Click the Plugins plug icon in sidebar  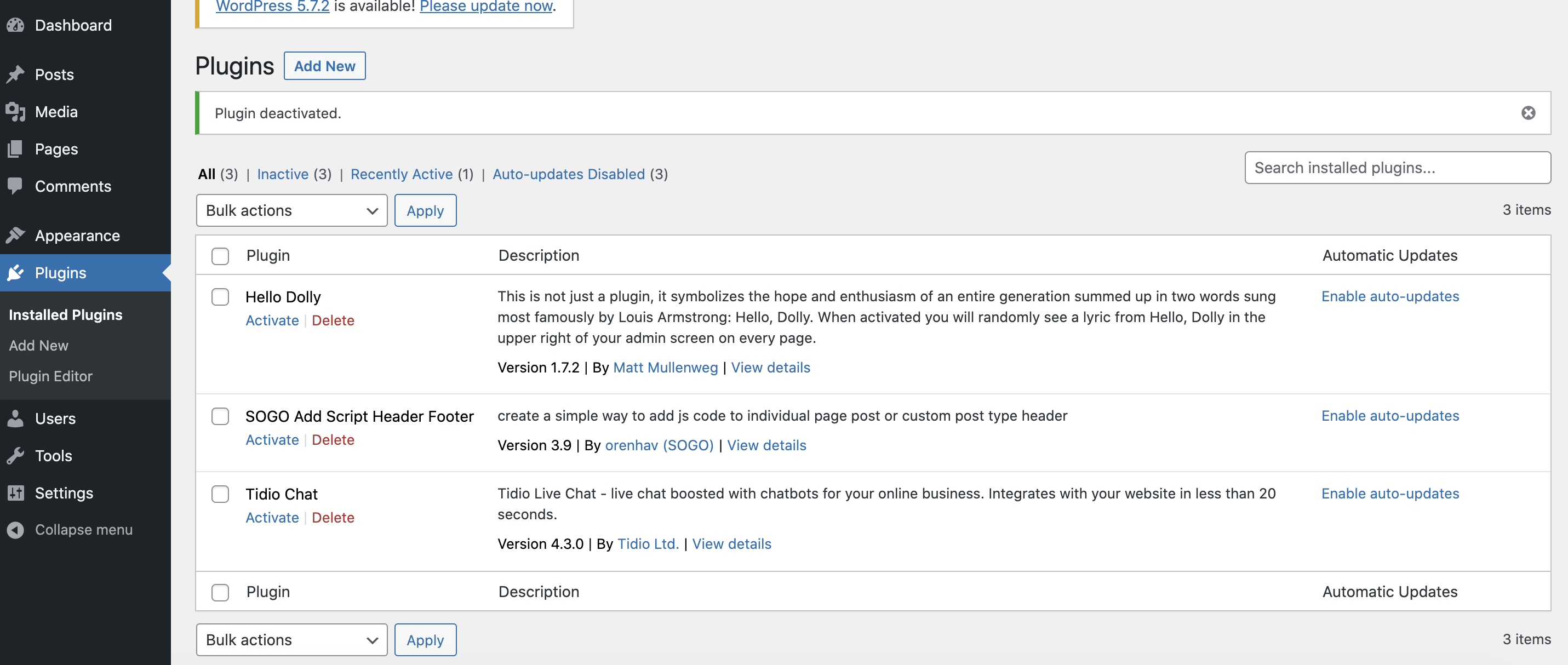[16, 273]
